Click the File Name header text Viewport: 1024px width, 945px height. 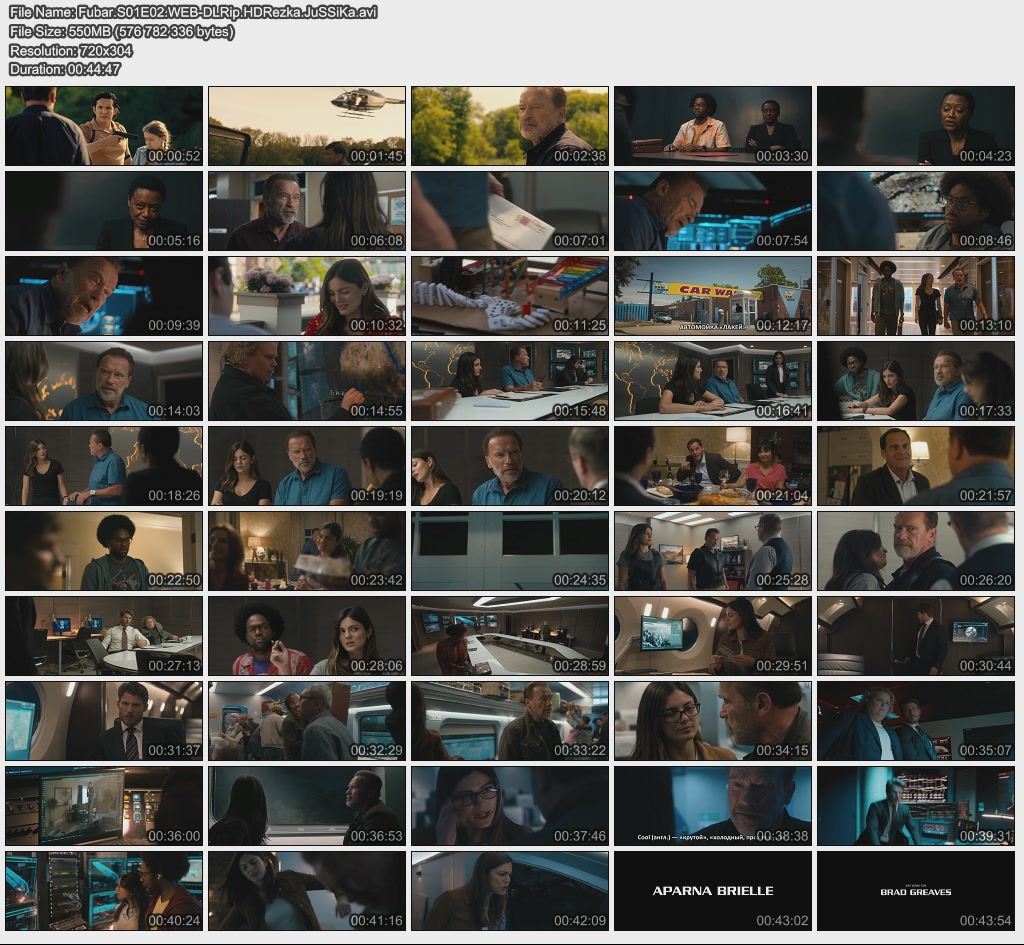click(193, 12)
